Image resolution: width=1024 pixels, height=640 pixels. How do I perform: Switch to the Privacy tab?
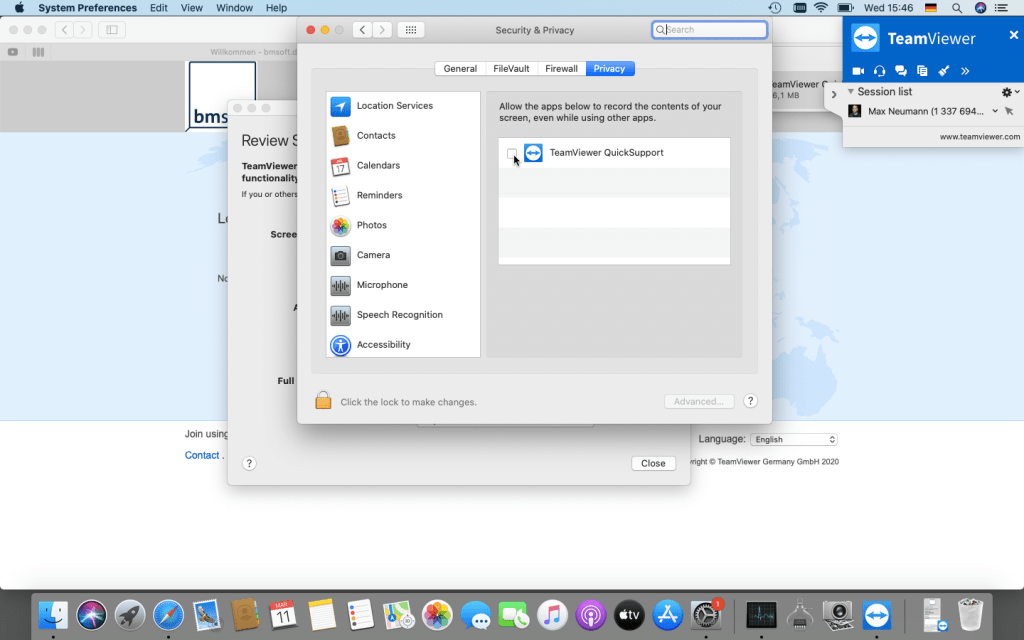pos(609,69)
